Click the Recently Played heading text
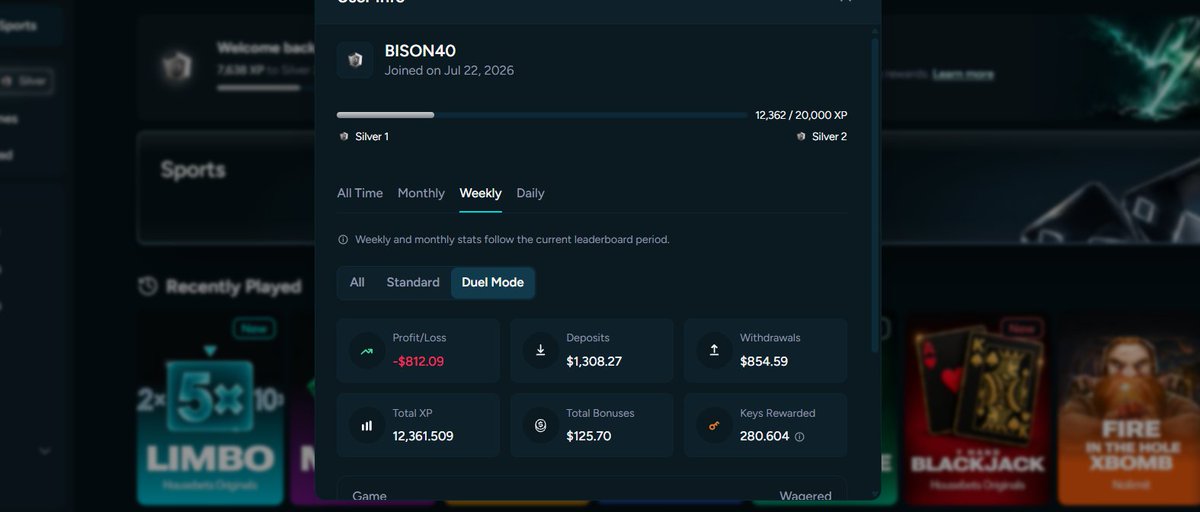This screenshot has width=1200, height=512. click(x=234, y=287)
